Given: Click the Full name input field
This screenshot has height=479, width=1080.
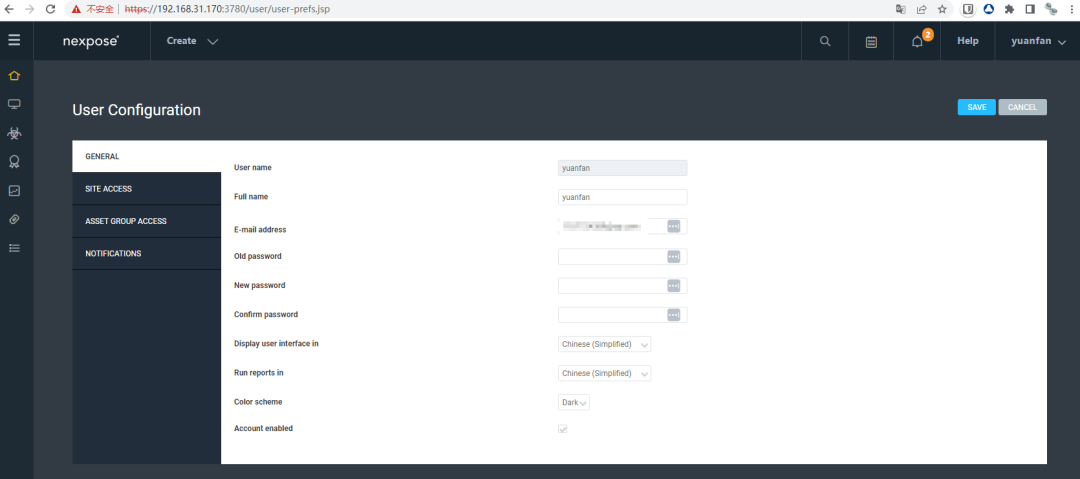Looking at the screenshot, I should pos(623,197).
